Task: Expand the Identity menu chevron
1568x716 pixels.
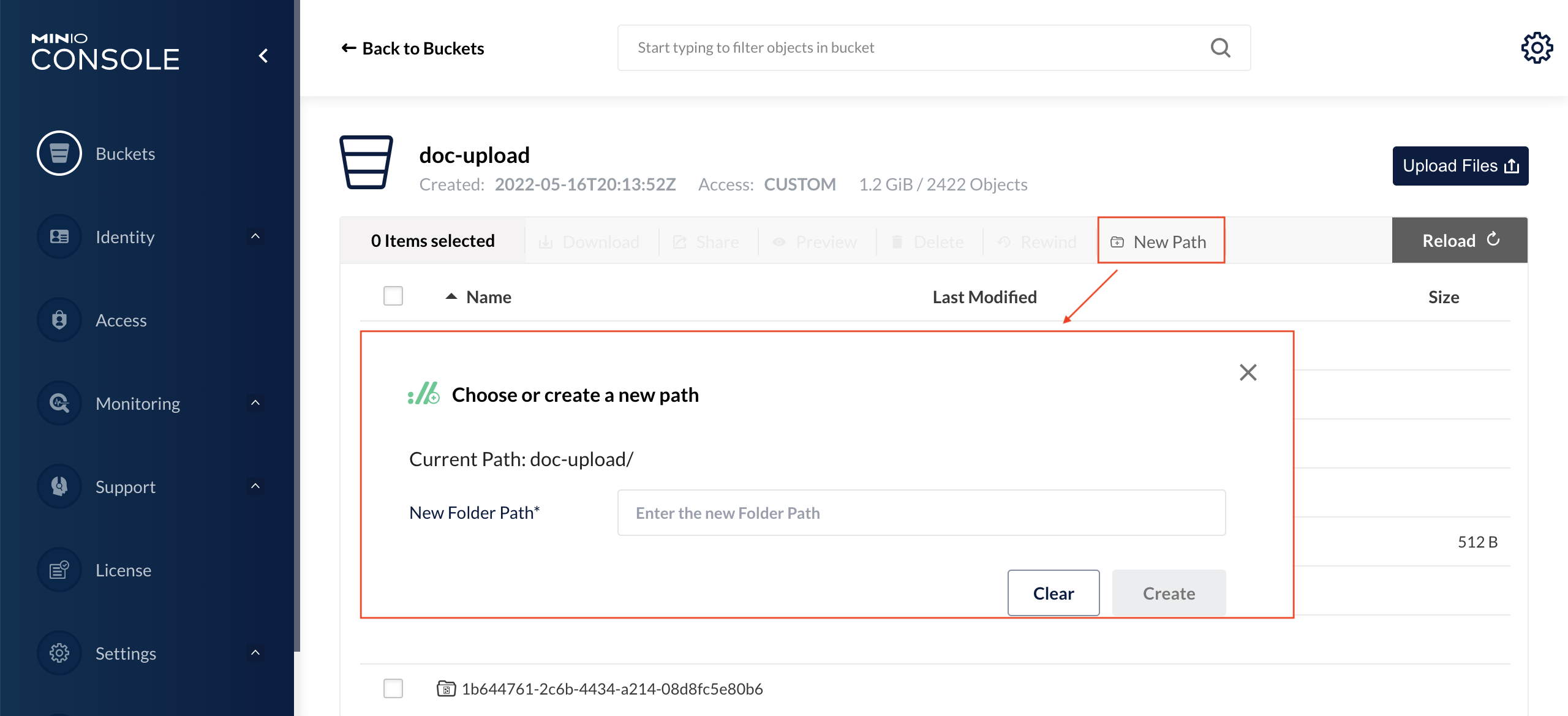Action: tap(255, 236)
